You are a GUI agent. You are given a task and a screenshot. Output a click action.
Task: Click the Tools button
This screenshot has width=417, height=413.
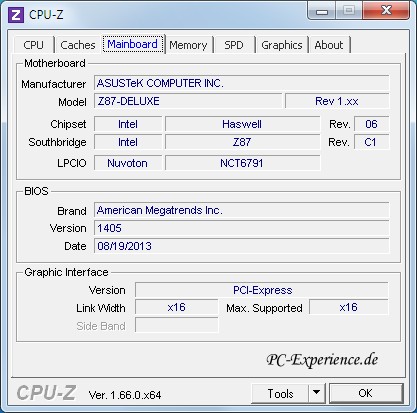(280, 393)
